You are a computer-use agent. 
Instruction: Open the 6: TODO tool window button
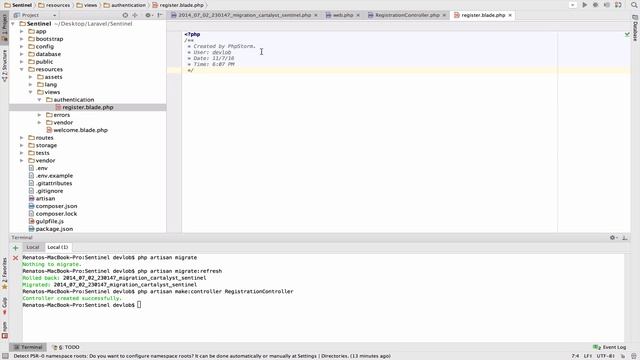tap(66, 347)
